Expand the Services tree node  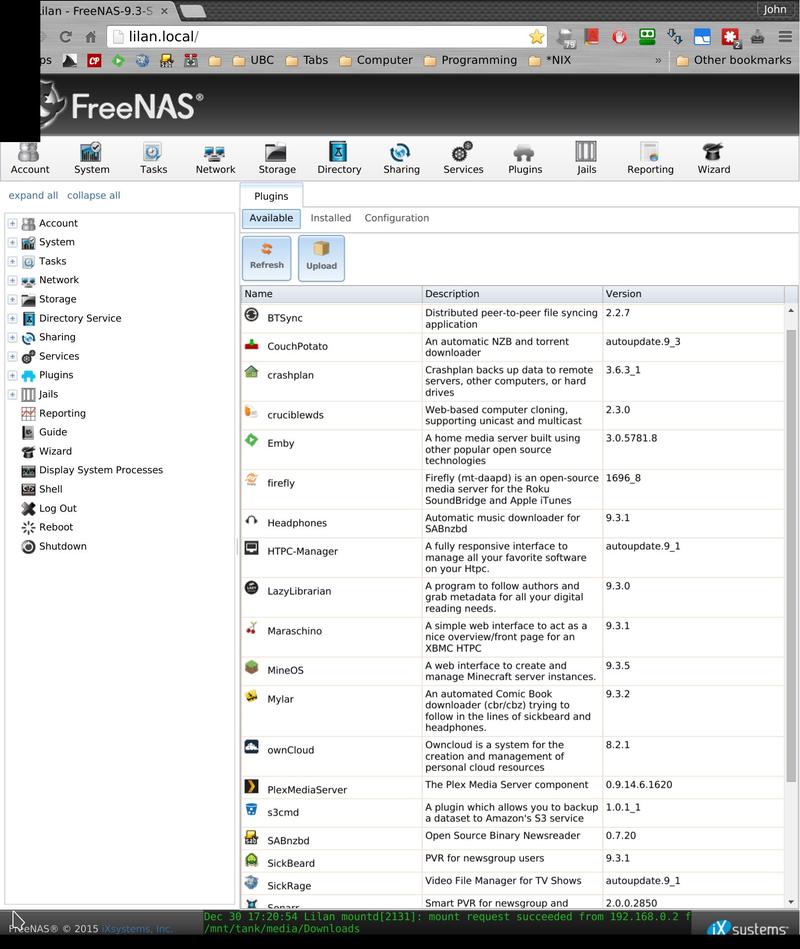(x=12, y=356)
